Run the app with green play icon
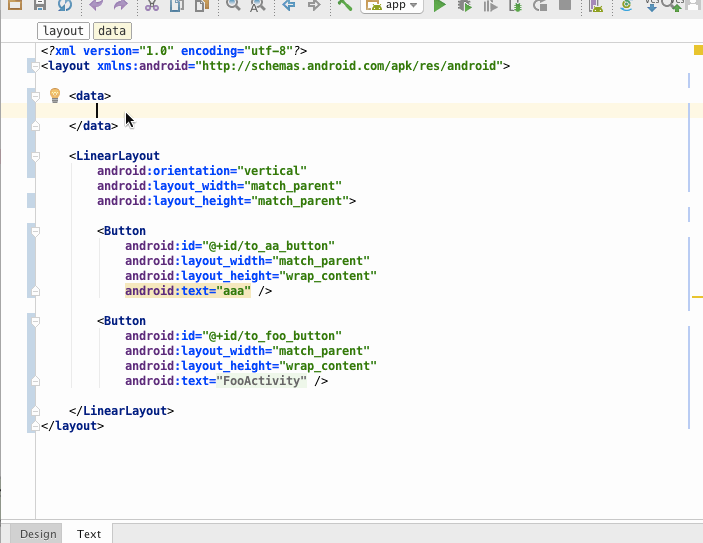 click(x=440, y=5)
